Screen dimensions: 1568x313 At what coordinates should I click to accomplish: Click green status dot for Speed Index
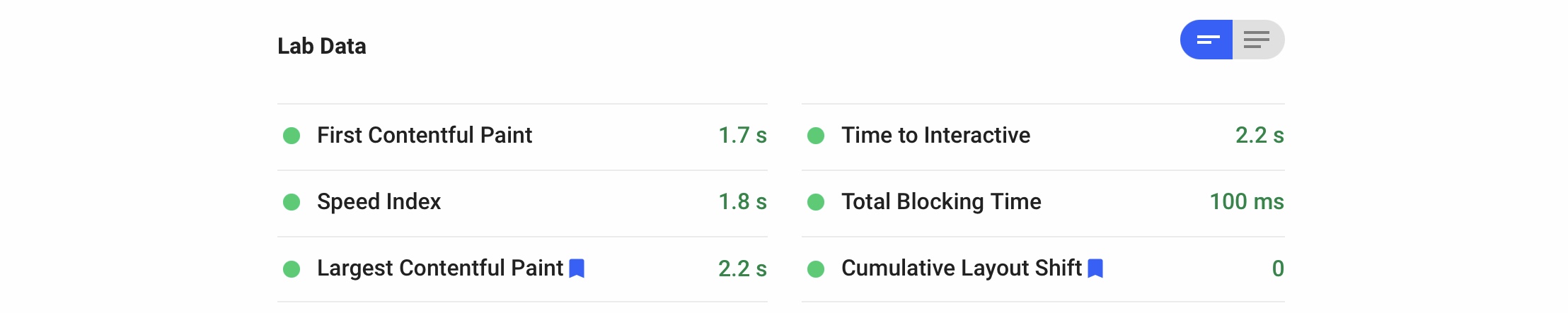pos(292,202)
